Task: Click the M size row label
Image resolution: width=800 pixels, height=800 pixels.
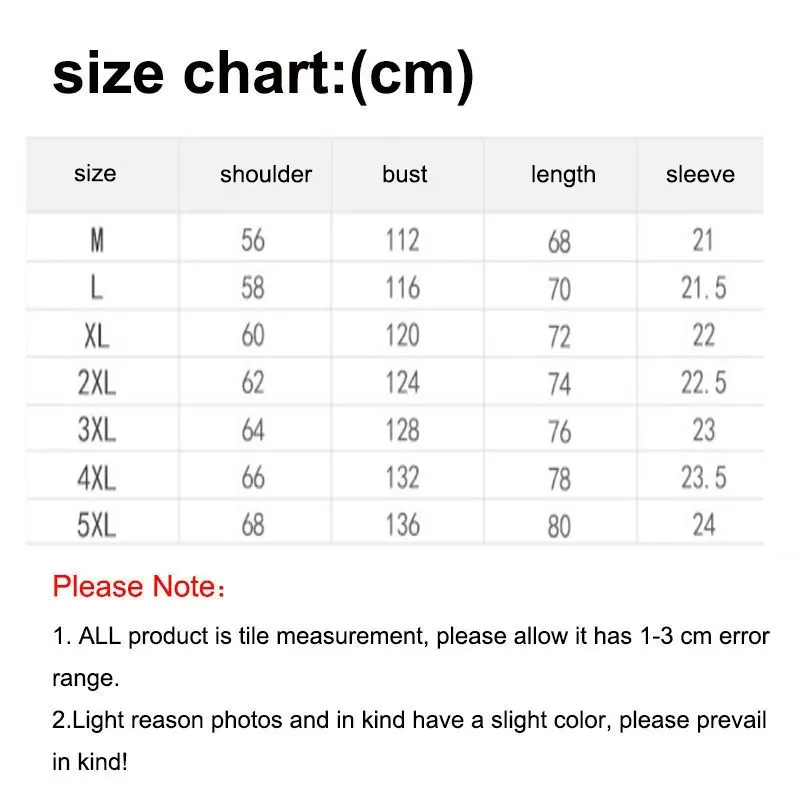Action: coord(97,240)
